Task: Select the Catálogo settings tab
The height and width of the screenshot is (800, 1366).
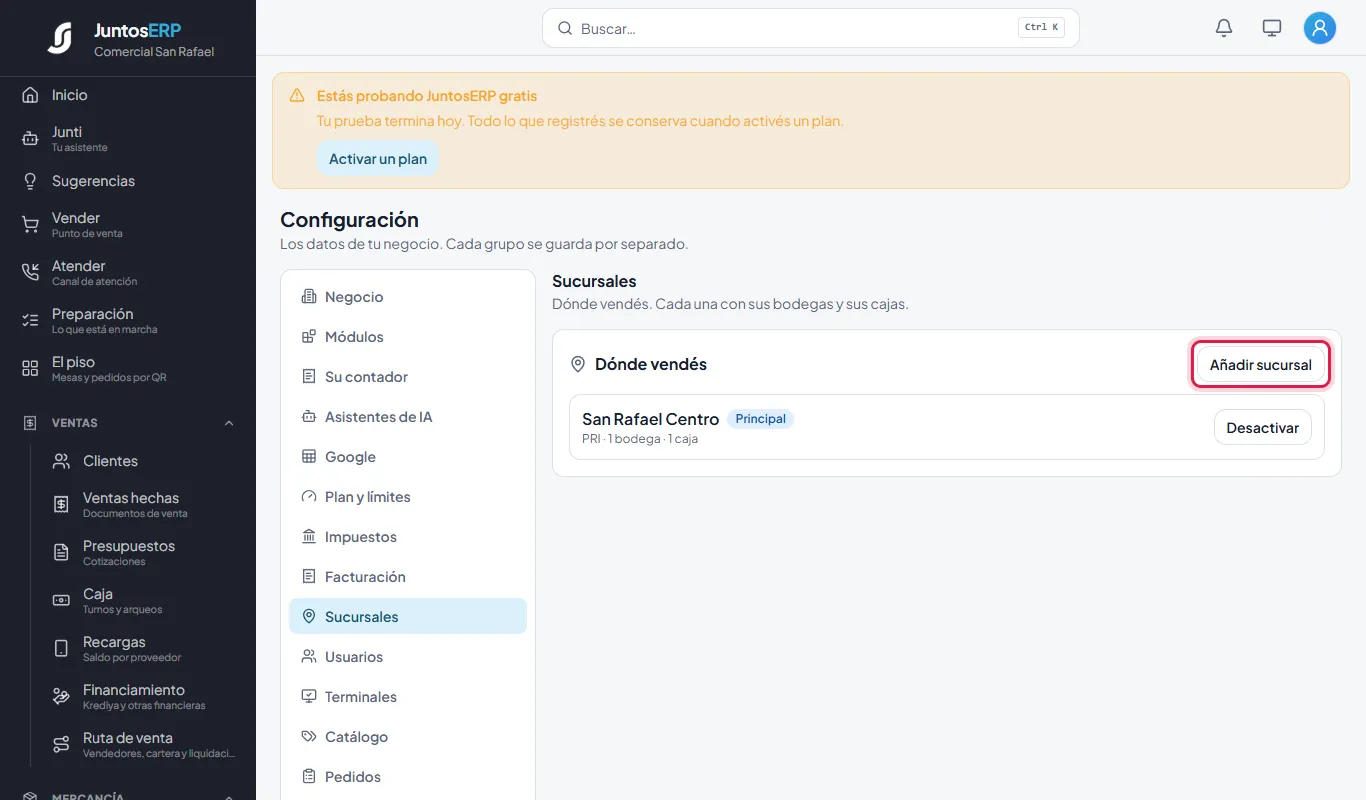Action: pyautogui.click(x=408, y=737)
